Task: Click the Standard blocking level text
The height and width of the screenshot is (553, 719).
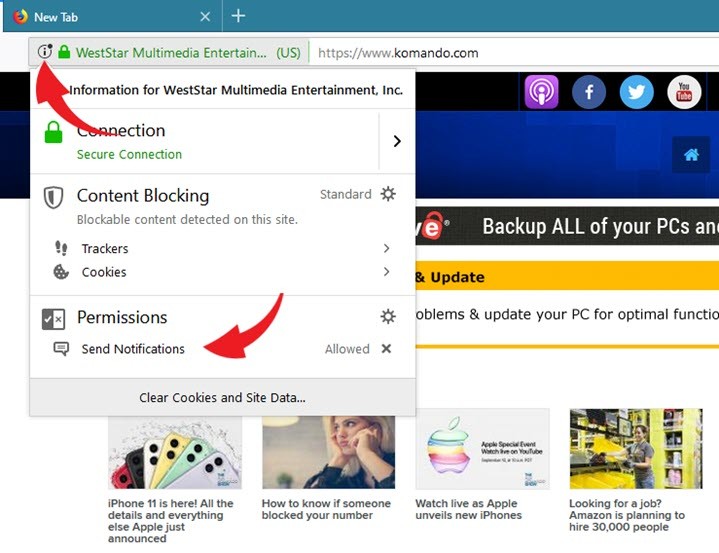Action: coord(346,194)
